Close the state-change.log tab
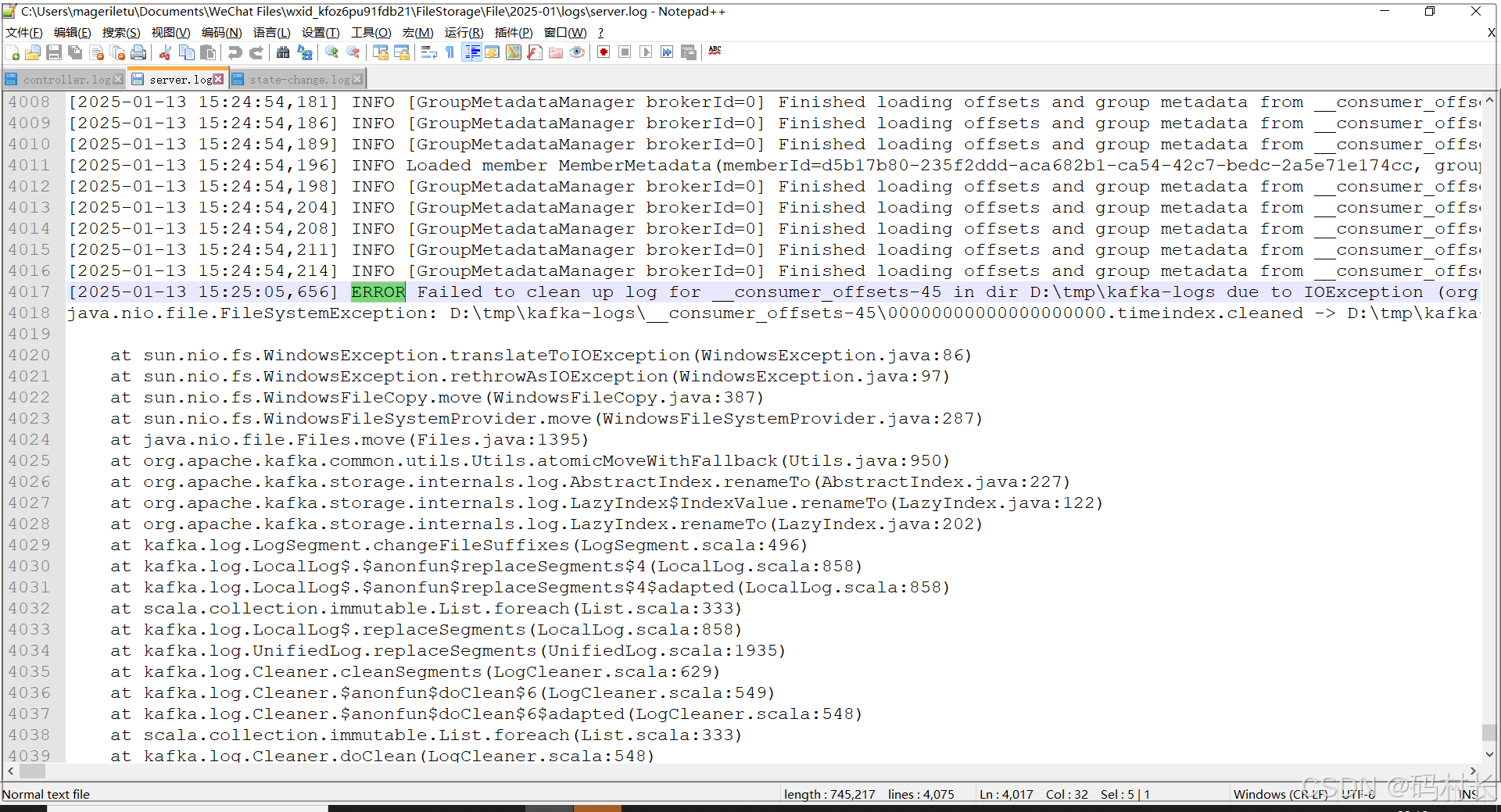Screen dimensions: 1501x812 click(x=357, y=79)
